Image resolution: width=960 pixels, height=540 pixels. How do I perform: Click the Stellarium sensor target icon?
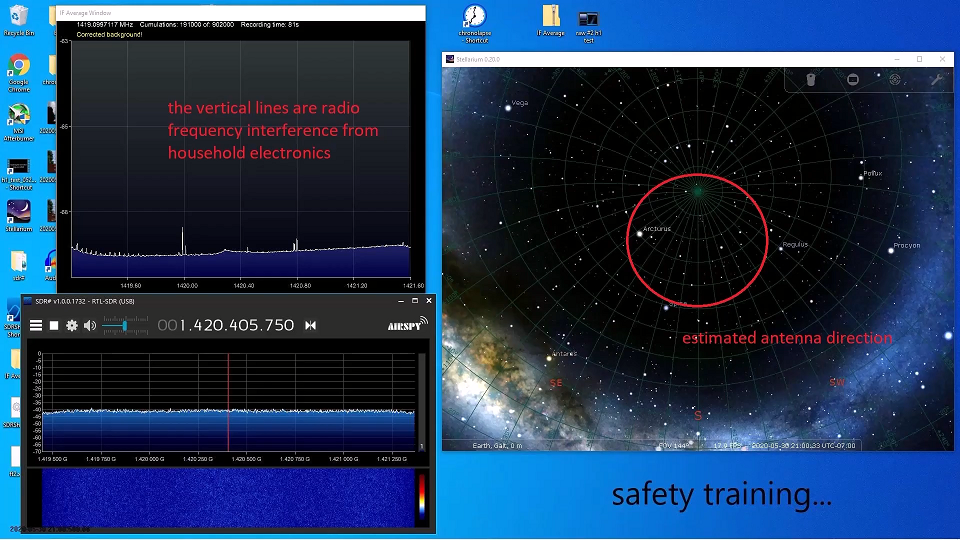click(894, 80)
